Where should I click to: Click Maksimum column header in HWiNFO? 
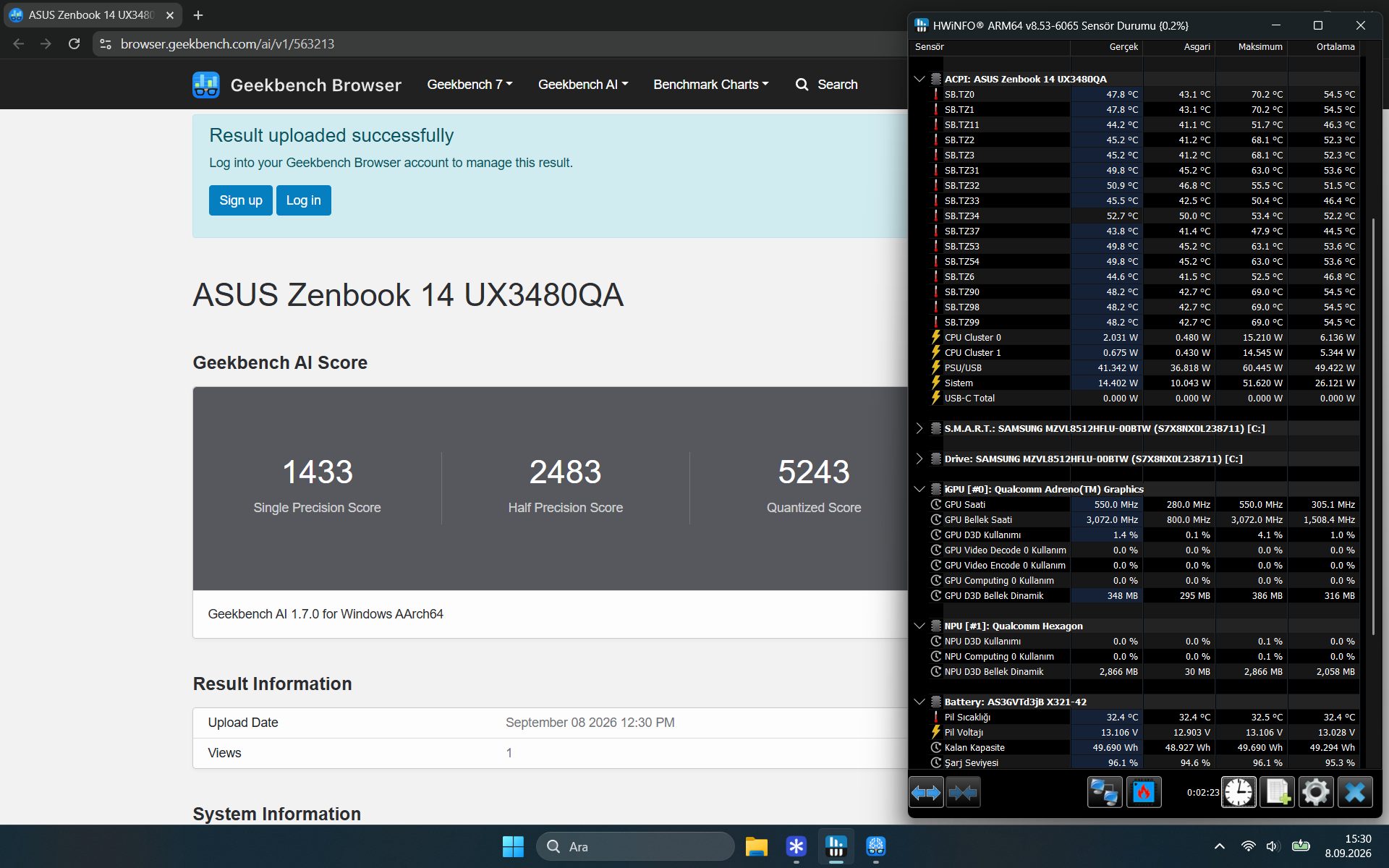pos(1260,47)
